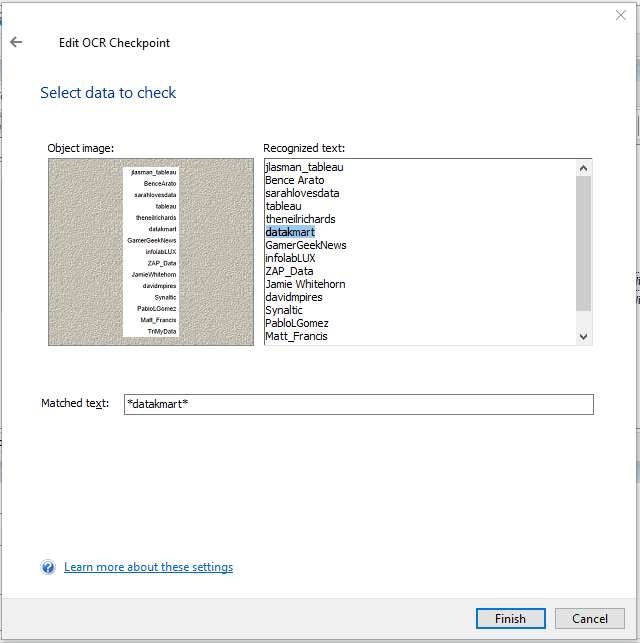Select sarahlovesdata in recognized text
The height and width of the screenshot is (643, 640).
pos(302,193)
